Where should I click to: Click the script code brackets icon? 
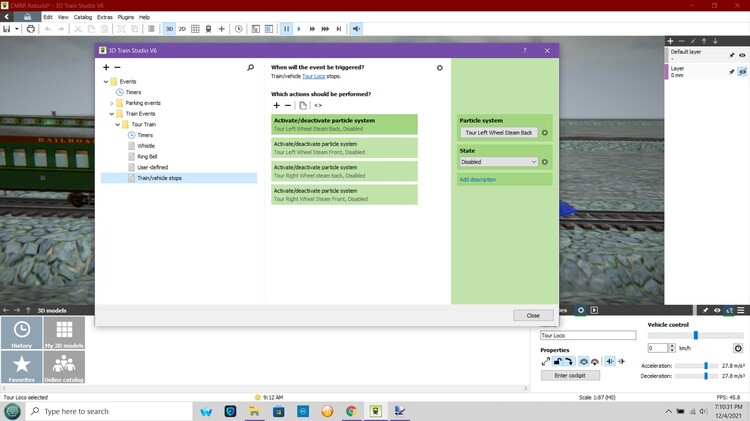pos(318,105)
